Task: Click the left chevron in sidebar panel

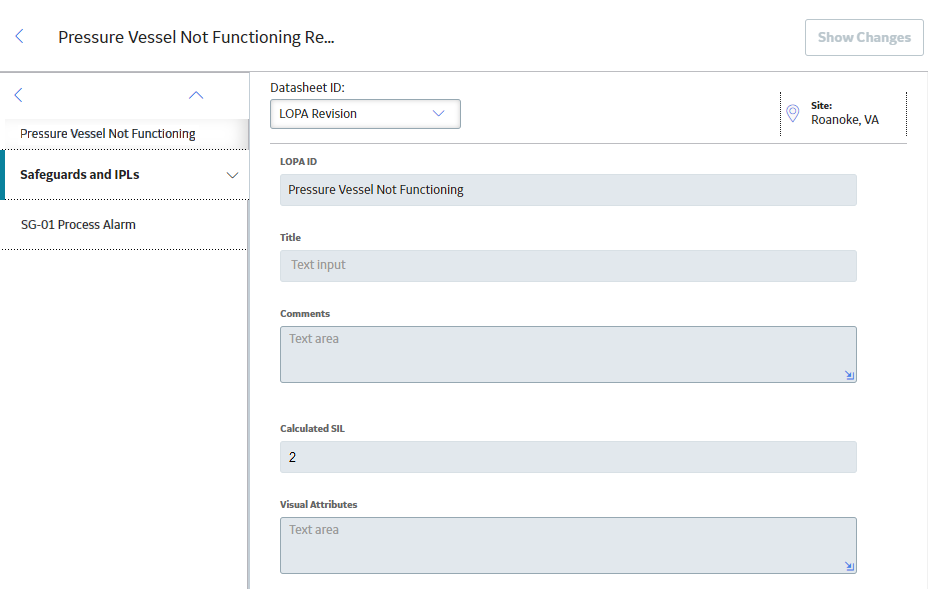Action: pos(18,95)
